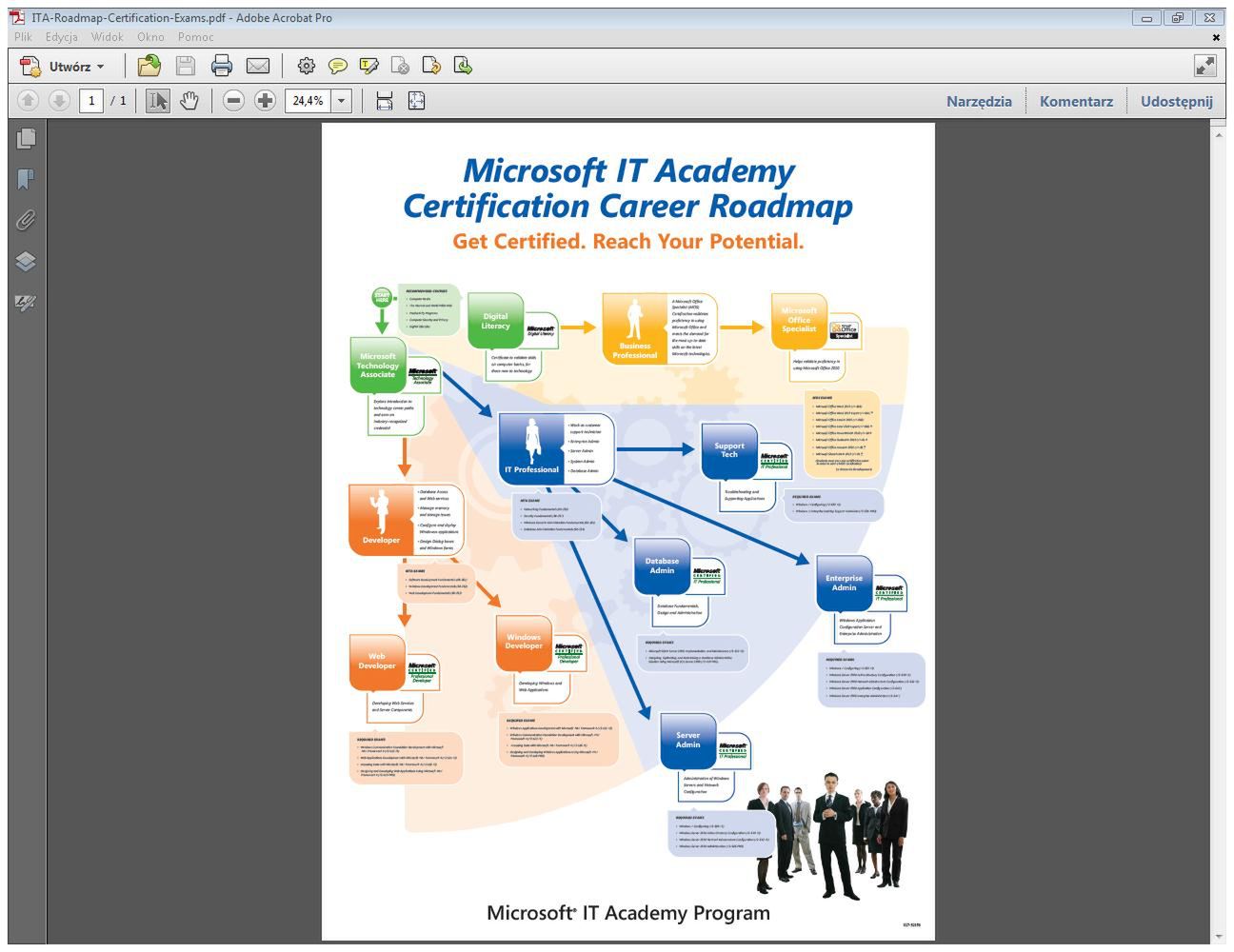Screen dimensions: 1234x952
Task: Open the Utwórz dropdown arrow
Action: click(100, 67)
